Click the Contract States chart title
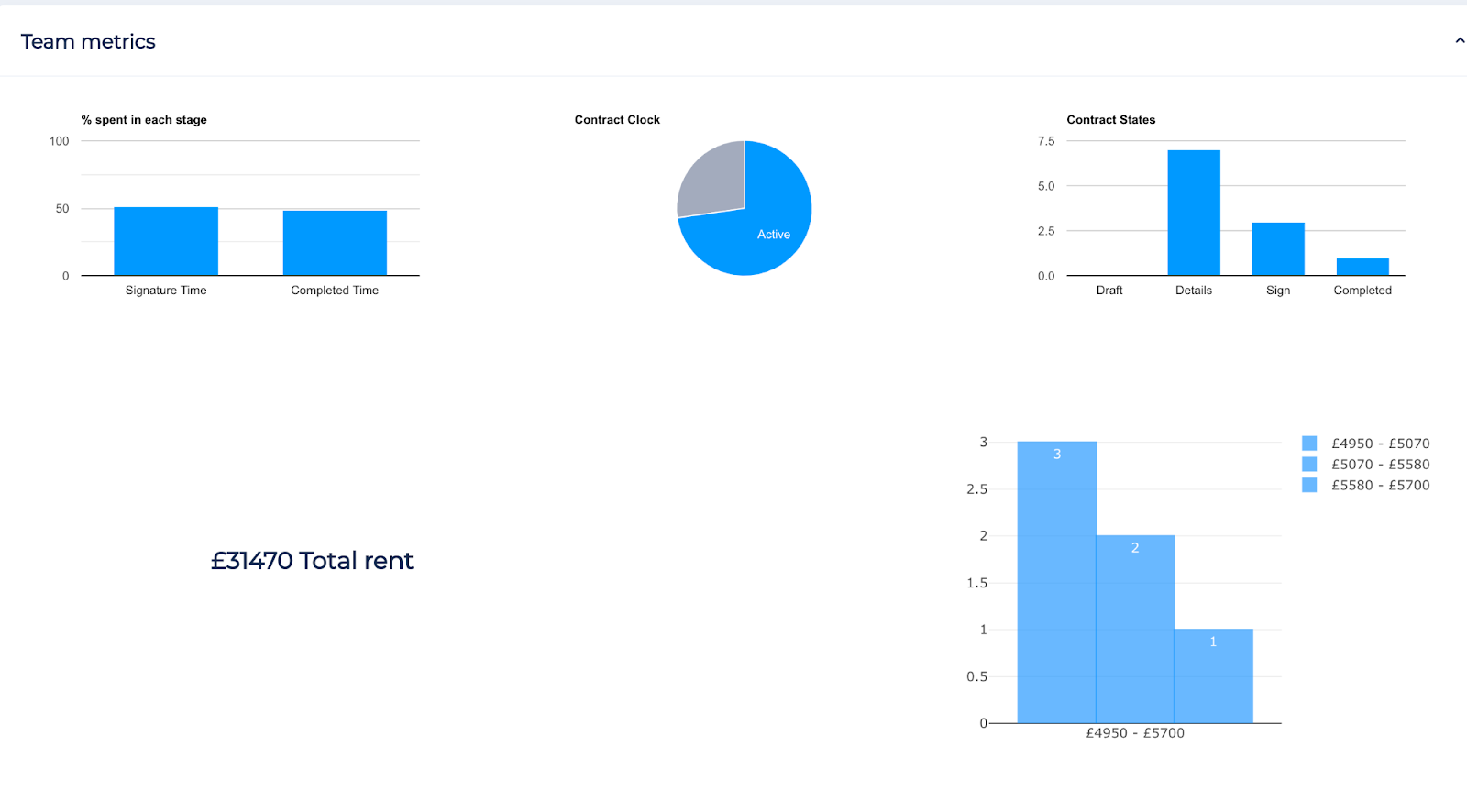 tap(1110, 120)
